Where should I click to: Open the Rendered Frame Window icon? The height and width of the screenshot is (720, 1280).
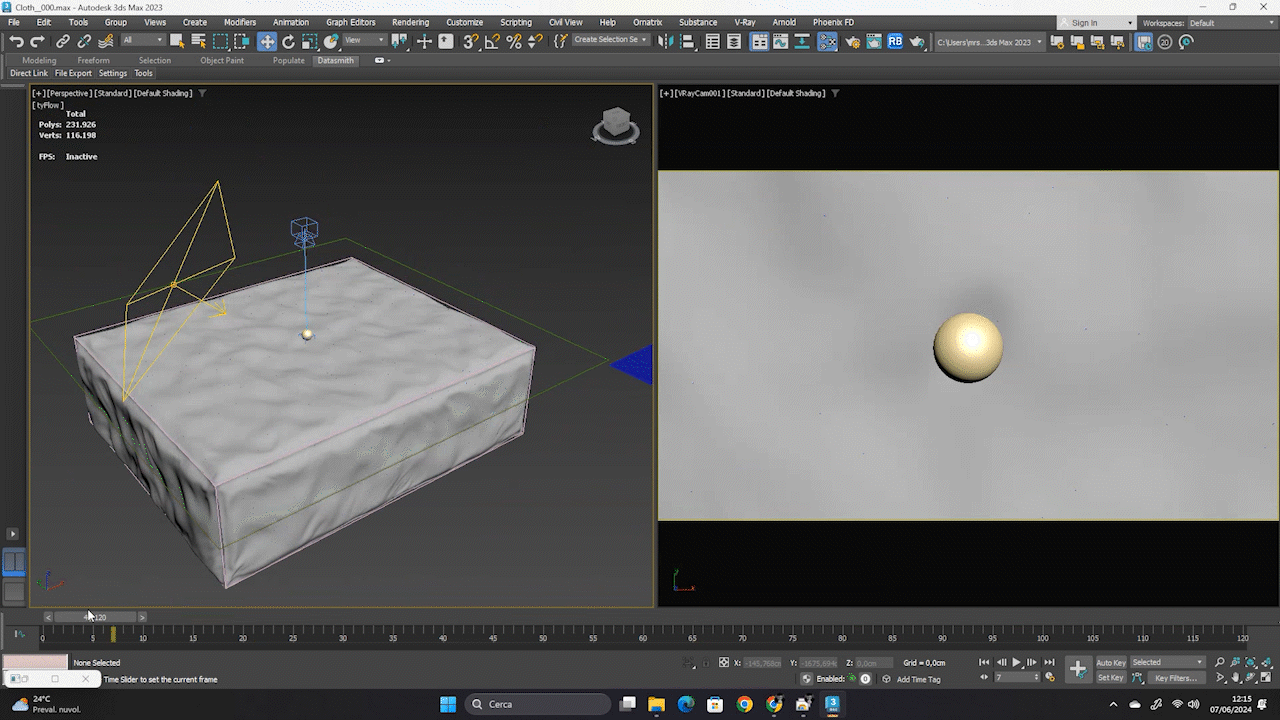(x=874, y=41)
